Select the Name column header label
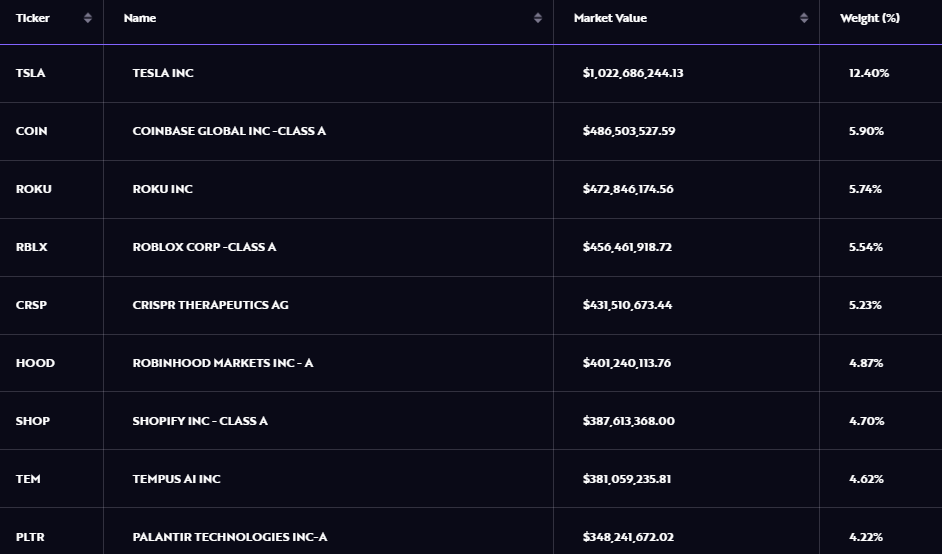 pyautogui.click(x=139, y=18)
